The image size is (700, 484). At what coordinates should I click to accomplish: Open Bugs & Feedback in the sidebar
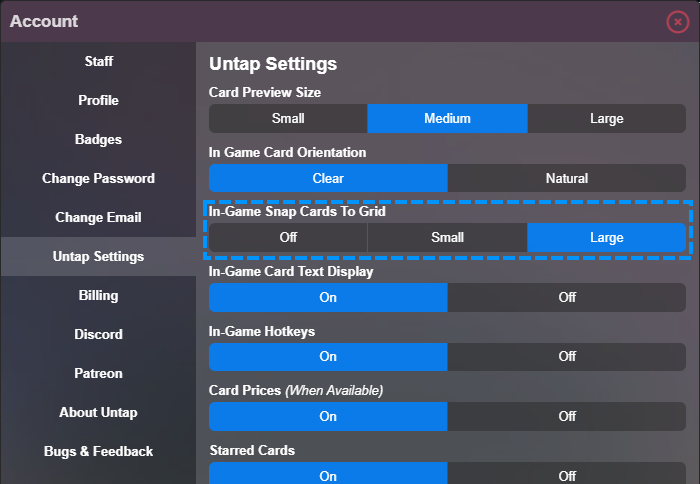click(x=98, y=451)
